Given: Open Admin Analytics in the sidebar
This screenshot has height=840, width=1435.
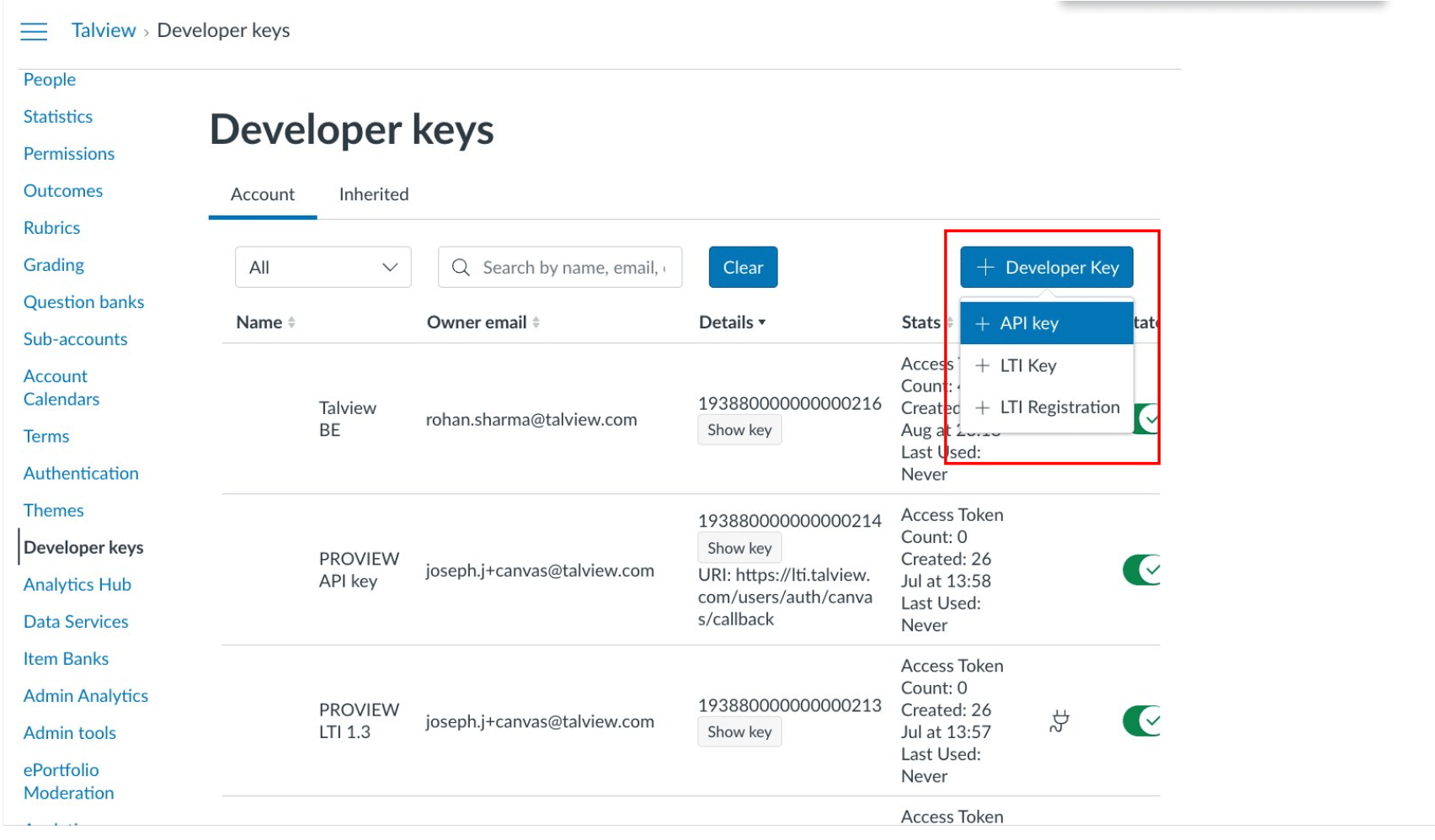Looking at the screenshot, I should (x=86, y=696).
